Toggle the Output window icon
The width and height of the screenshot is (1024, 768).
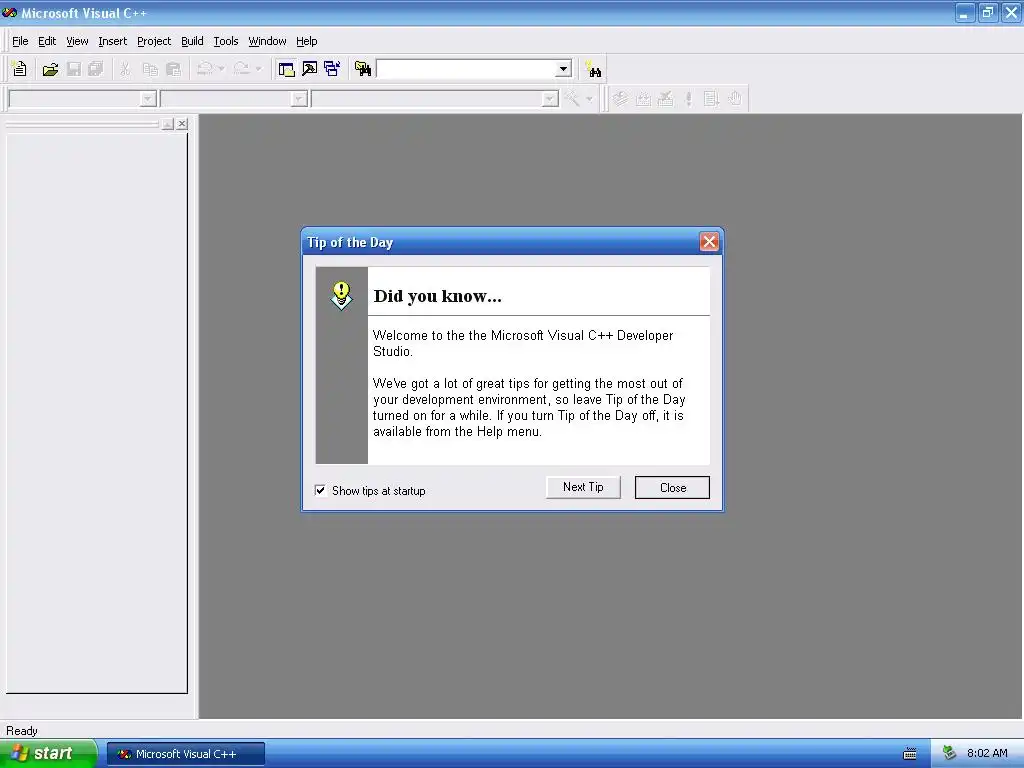(310, 69)
